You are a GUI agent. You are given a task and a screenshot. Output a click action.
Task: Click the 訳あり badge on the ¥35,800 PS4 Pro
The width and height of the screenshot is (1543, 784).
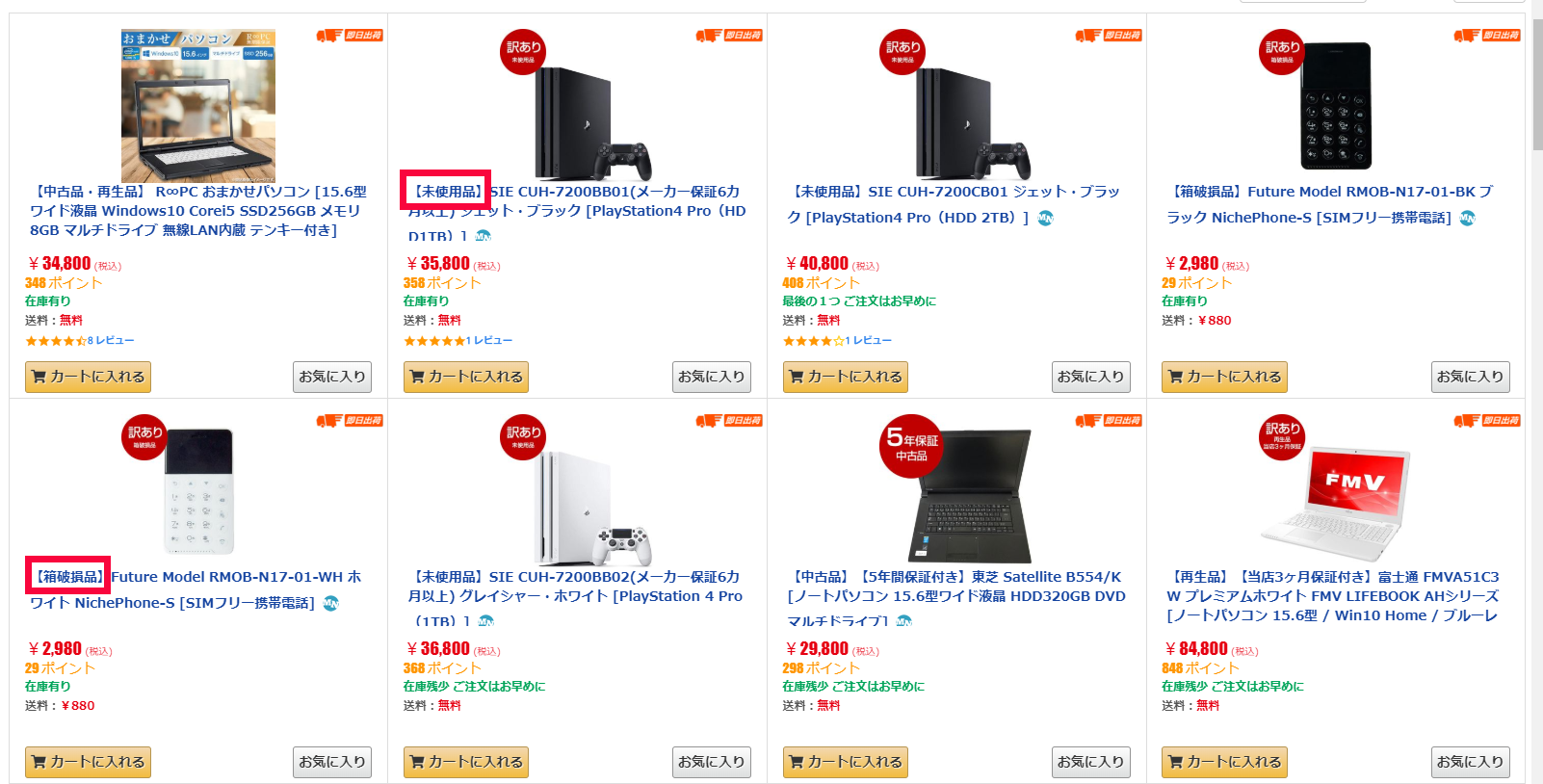tap(523, 51)
